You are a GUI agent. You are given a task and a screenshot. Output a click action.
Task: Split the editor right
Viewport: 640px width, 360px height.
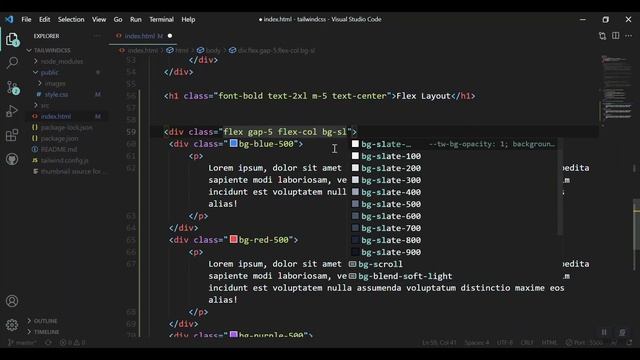(616, 36)
